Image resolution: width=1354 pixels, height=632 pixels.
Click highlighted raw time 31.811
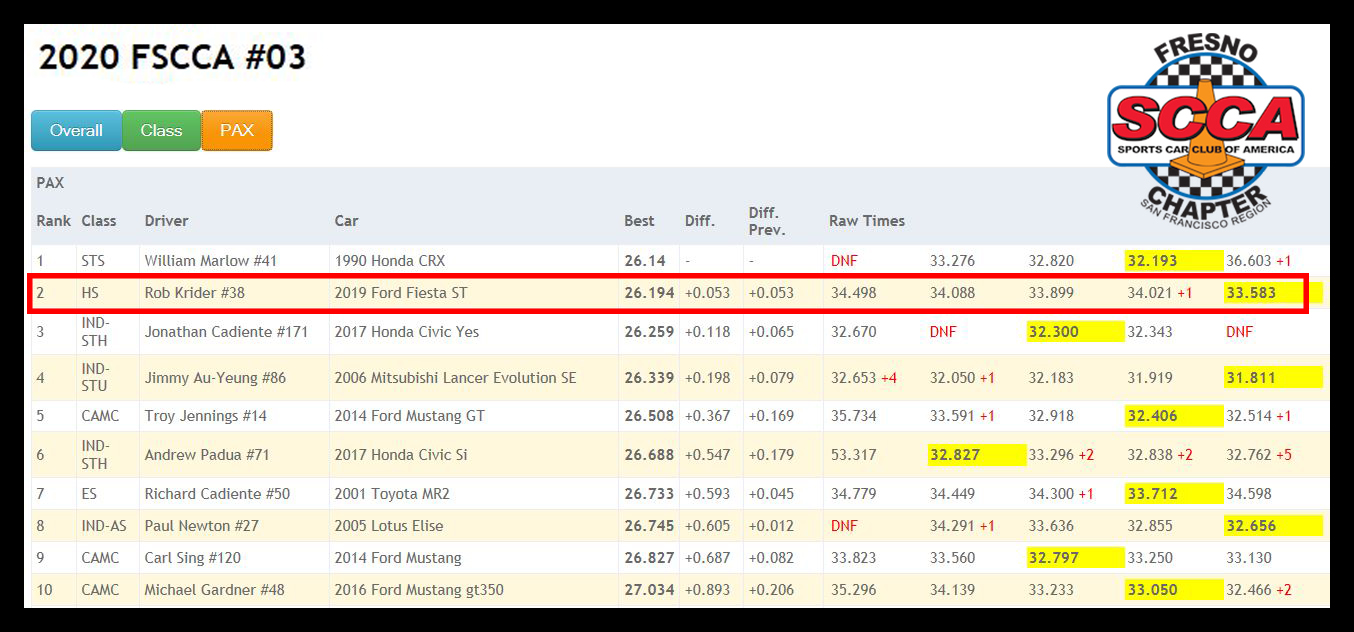(1273, 377)
